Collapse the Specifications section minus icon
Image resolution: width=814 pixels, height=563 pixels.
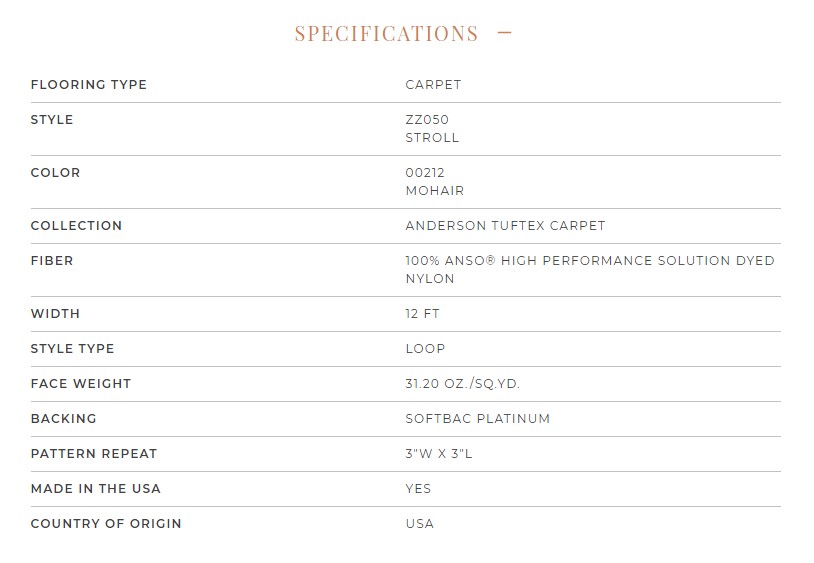pos(504,33)
